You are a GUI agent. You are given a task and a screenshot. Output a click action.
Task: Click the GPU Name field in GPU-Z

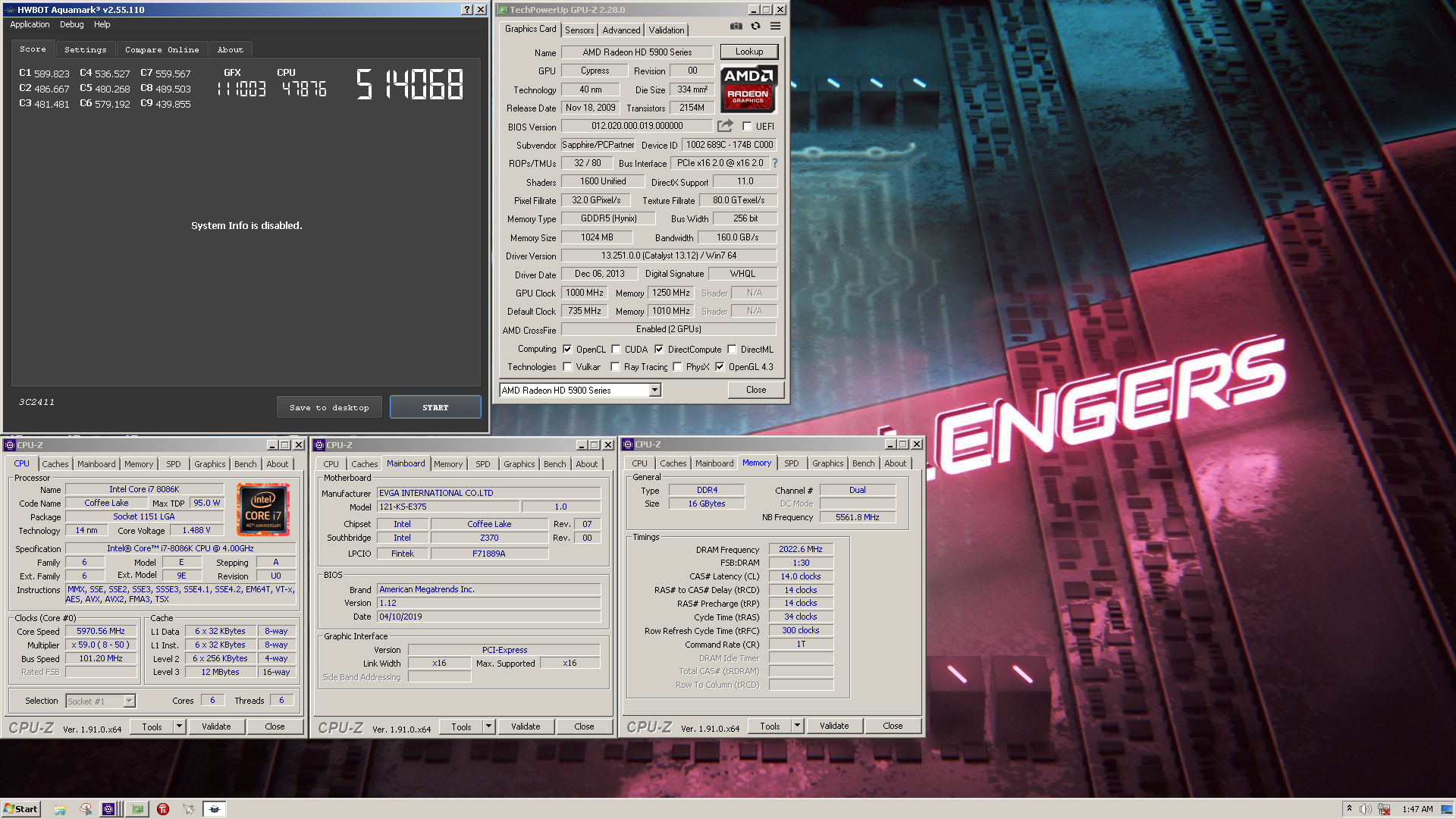click(637, 52)
